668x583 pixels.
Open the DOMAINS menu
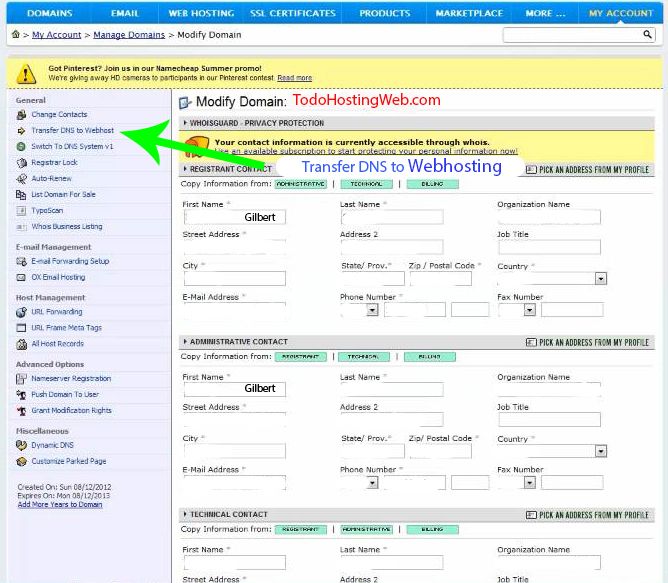coord(49,13)
